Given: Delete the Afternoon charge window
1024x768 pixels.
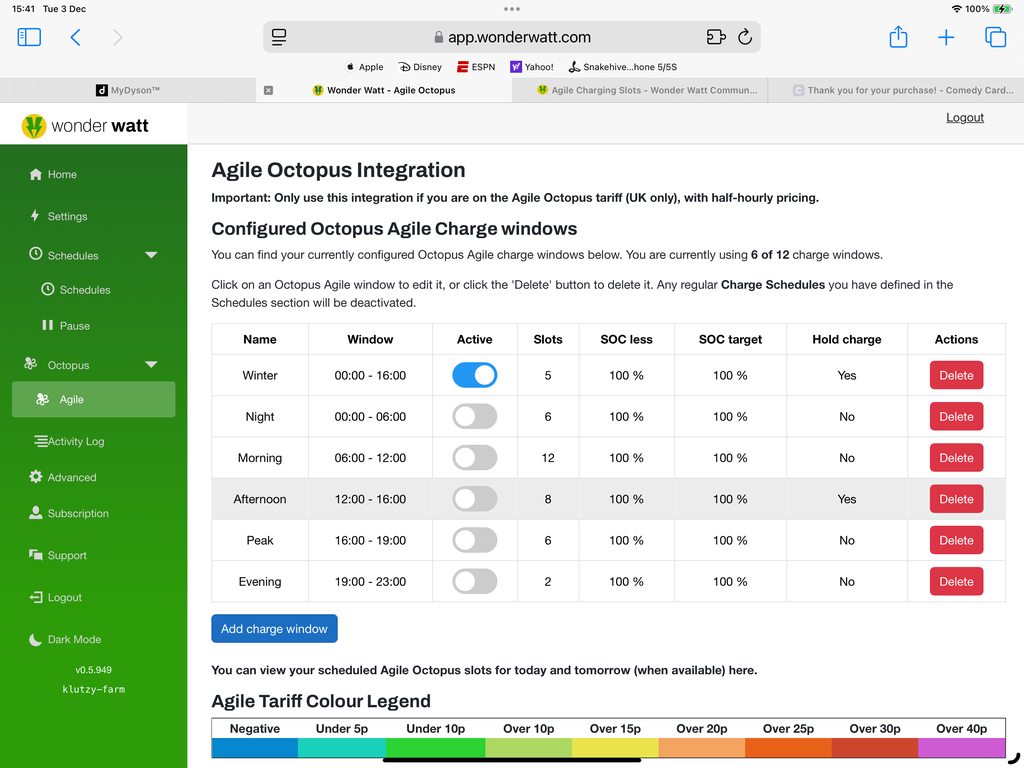Looking at the screenshot, I should point(956,499).
